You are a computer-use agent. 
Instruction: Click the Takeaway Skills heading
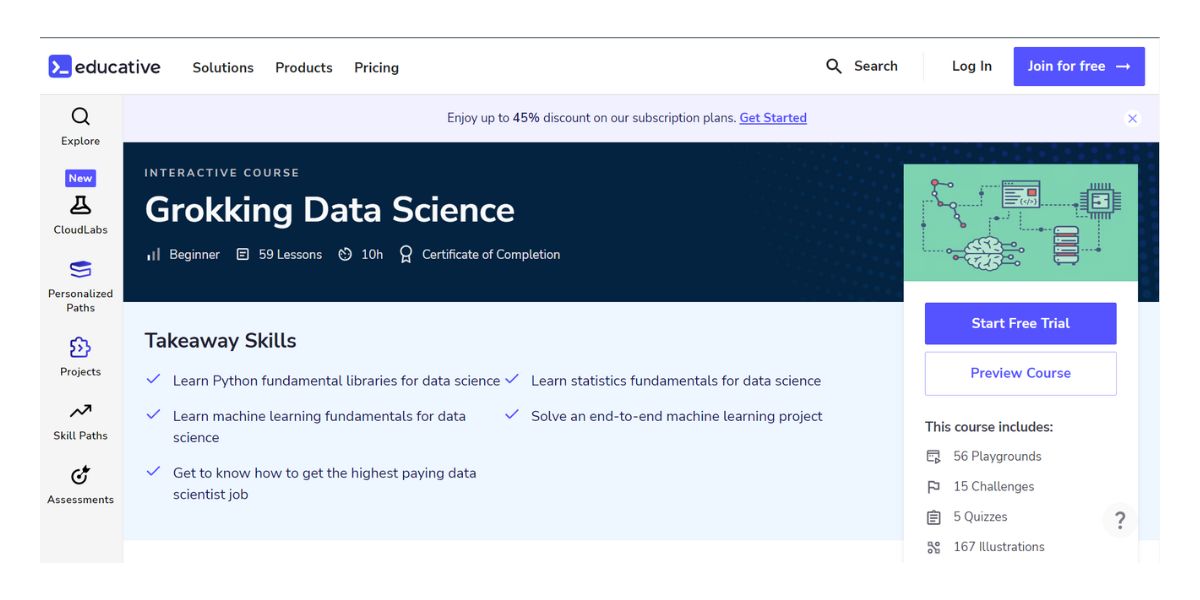point(220,340)
